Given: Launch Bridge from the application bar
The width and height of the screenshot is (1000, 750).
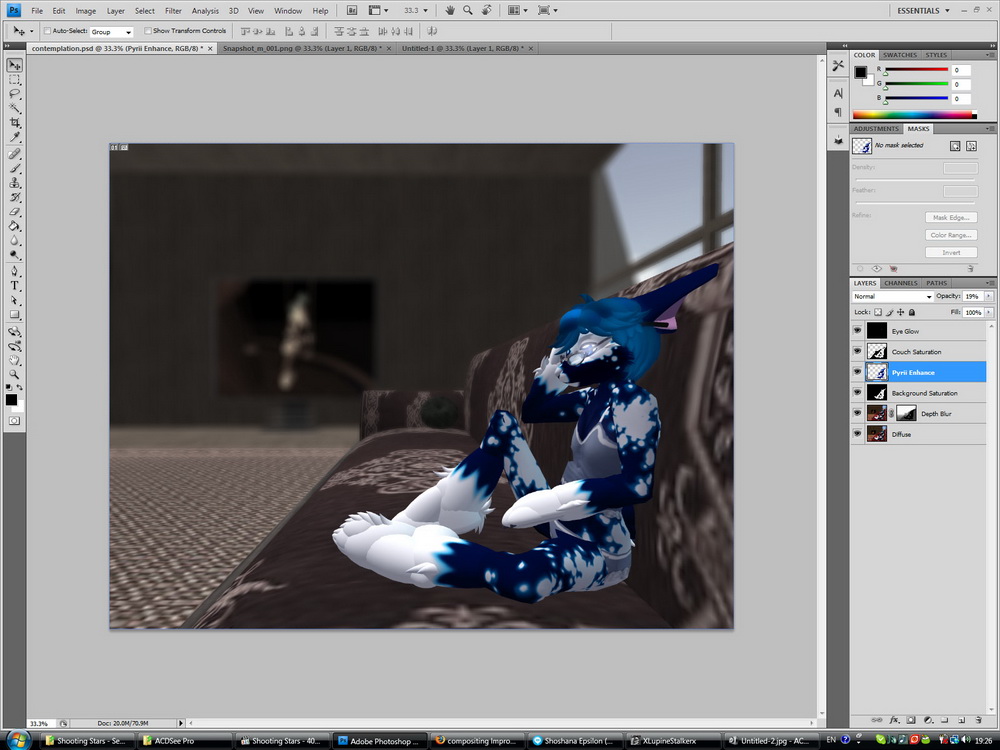Looking at the screenshot, I should 351,10.
